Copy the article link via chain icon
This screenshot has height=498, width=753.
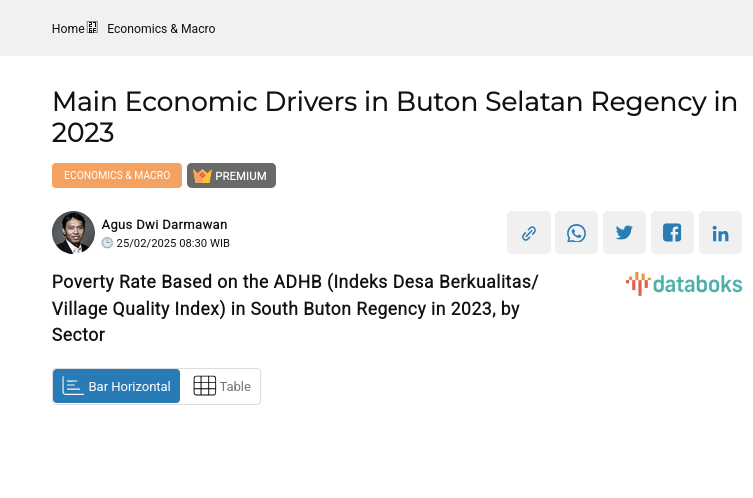pyautogui.click(x=529, y=232)
